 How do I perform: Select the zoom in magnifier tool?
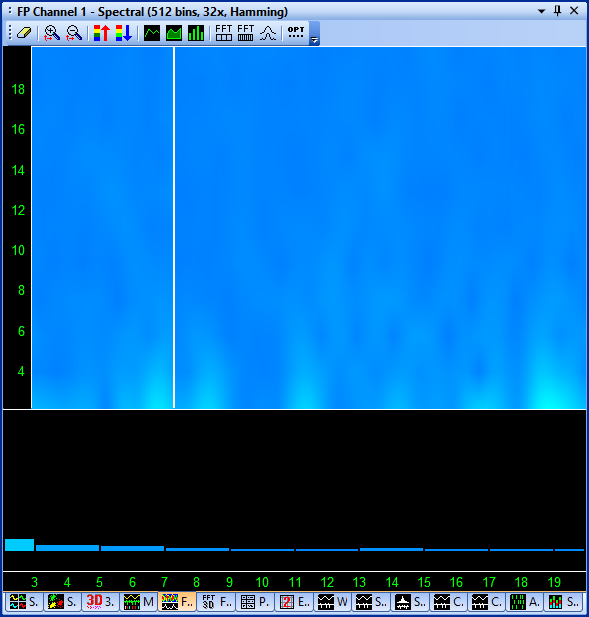(x=52, y=33)
